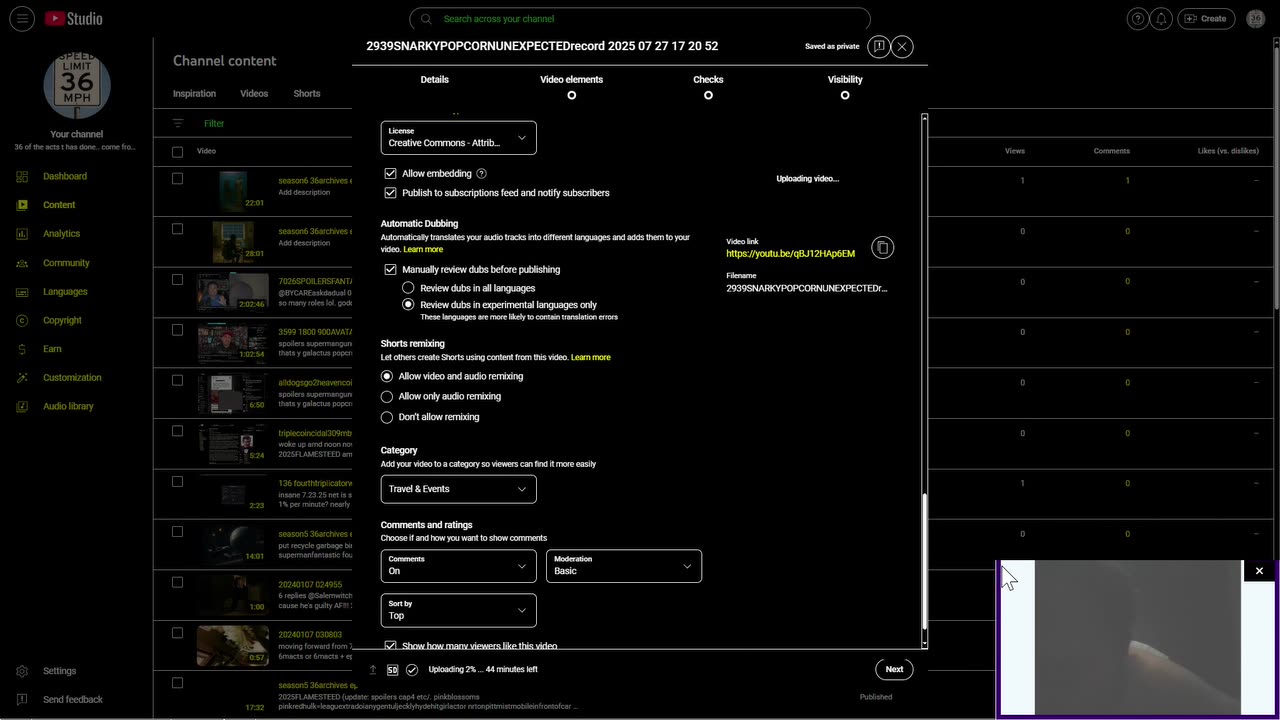This screenshot has height=720, width=1280.
Task: Open the notifications bell
Action: (1161, 19)
